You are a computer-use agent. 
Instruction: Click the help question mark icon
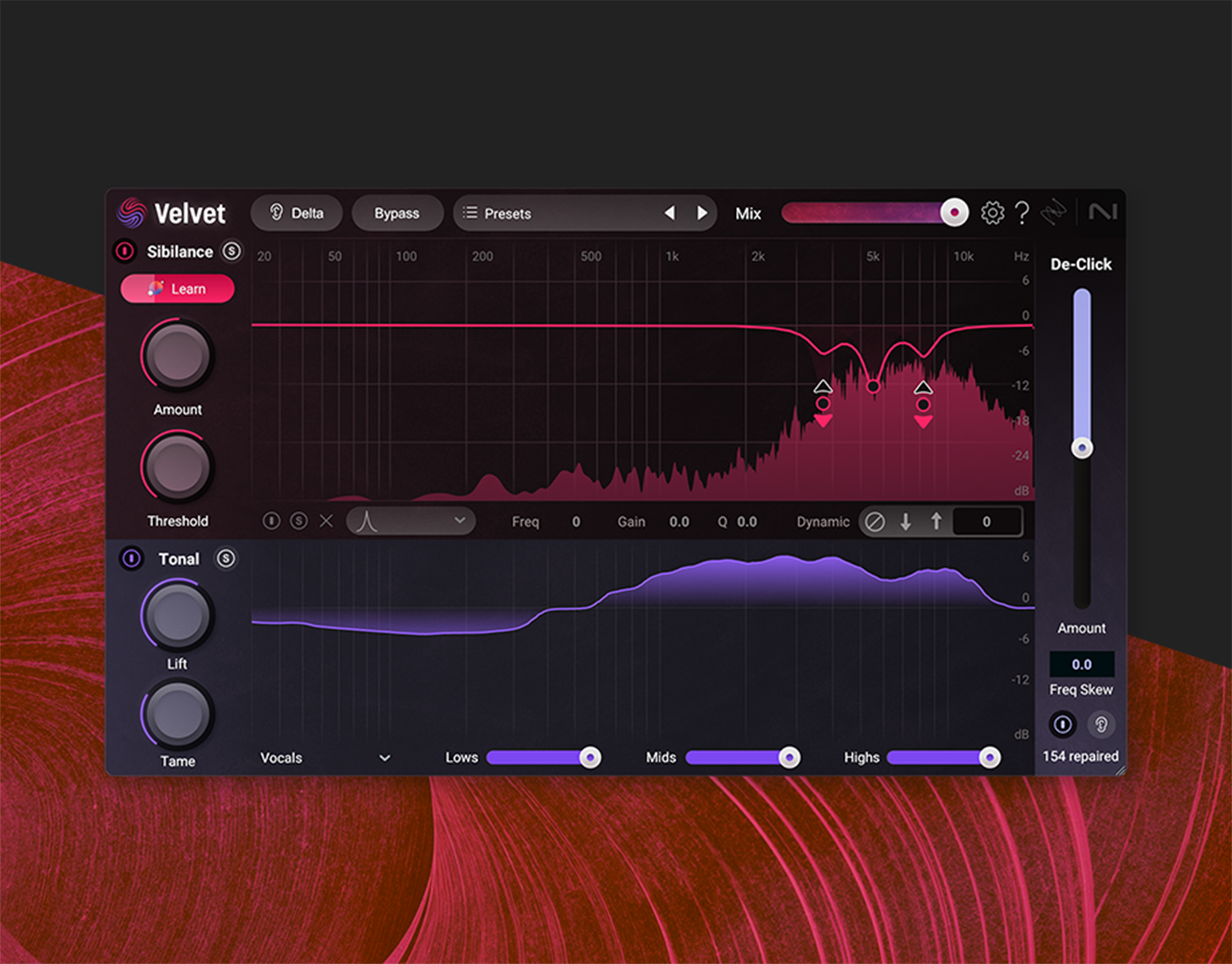pos(1022,213)
